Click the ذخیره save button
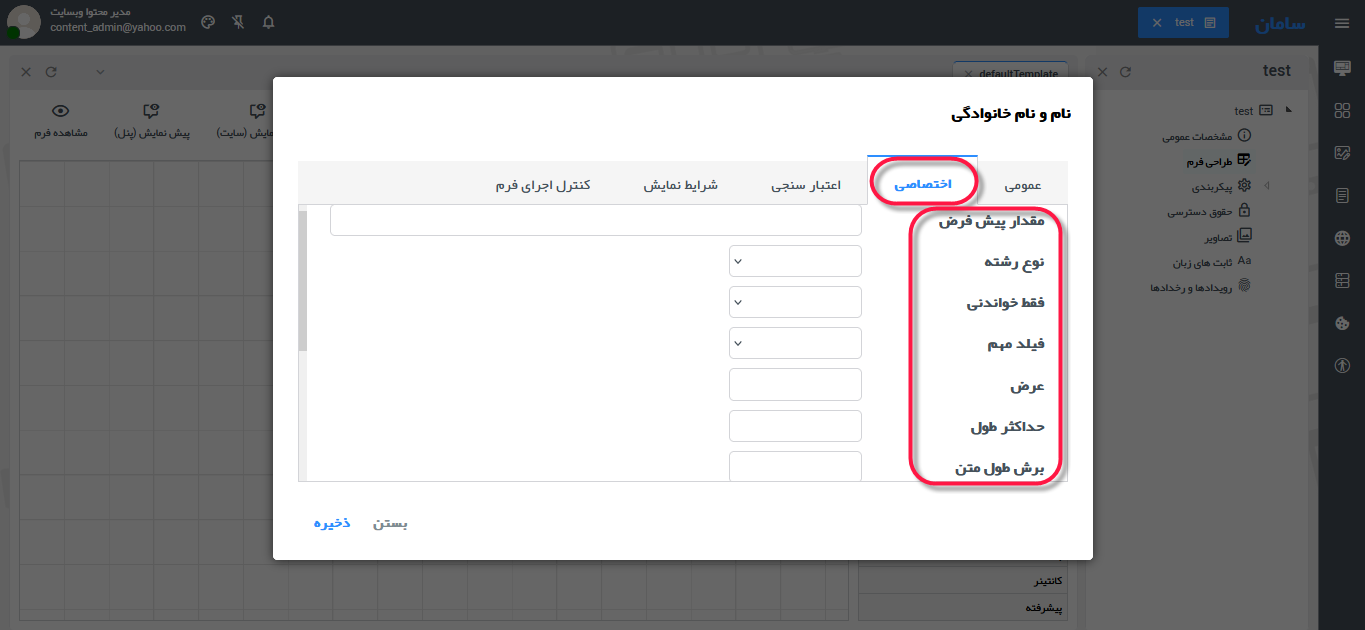The image size is (1365, 630). point(332,523)
